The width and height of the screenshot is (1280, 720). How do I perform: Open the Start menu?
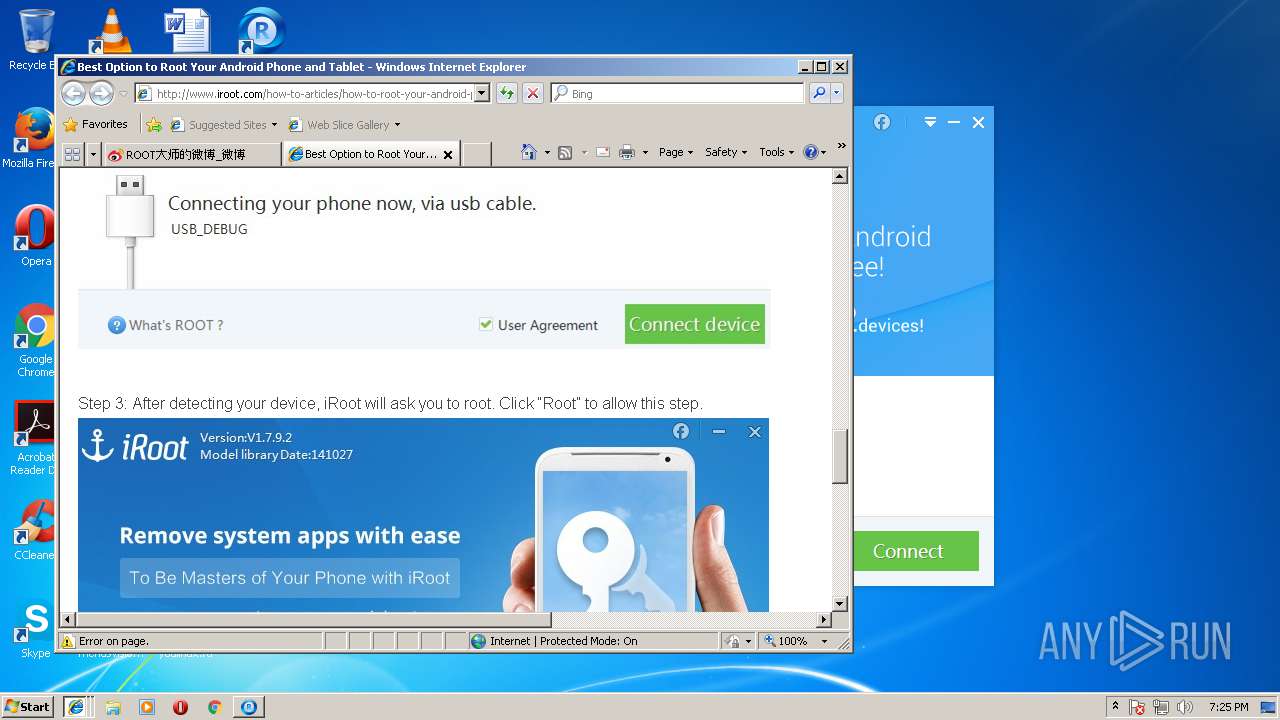(28, 707)
